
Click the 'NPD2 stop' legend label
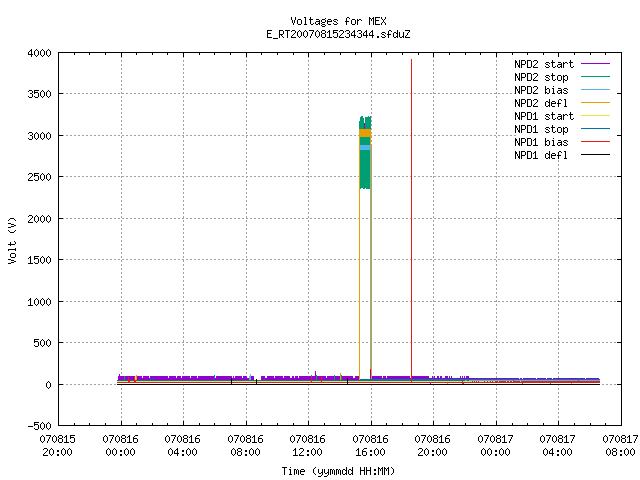pyautogui.click(x=541, y=77)
